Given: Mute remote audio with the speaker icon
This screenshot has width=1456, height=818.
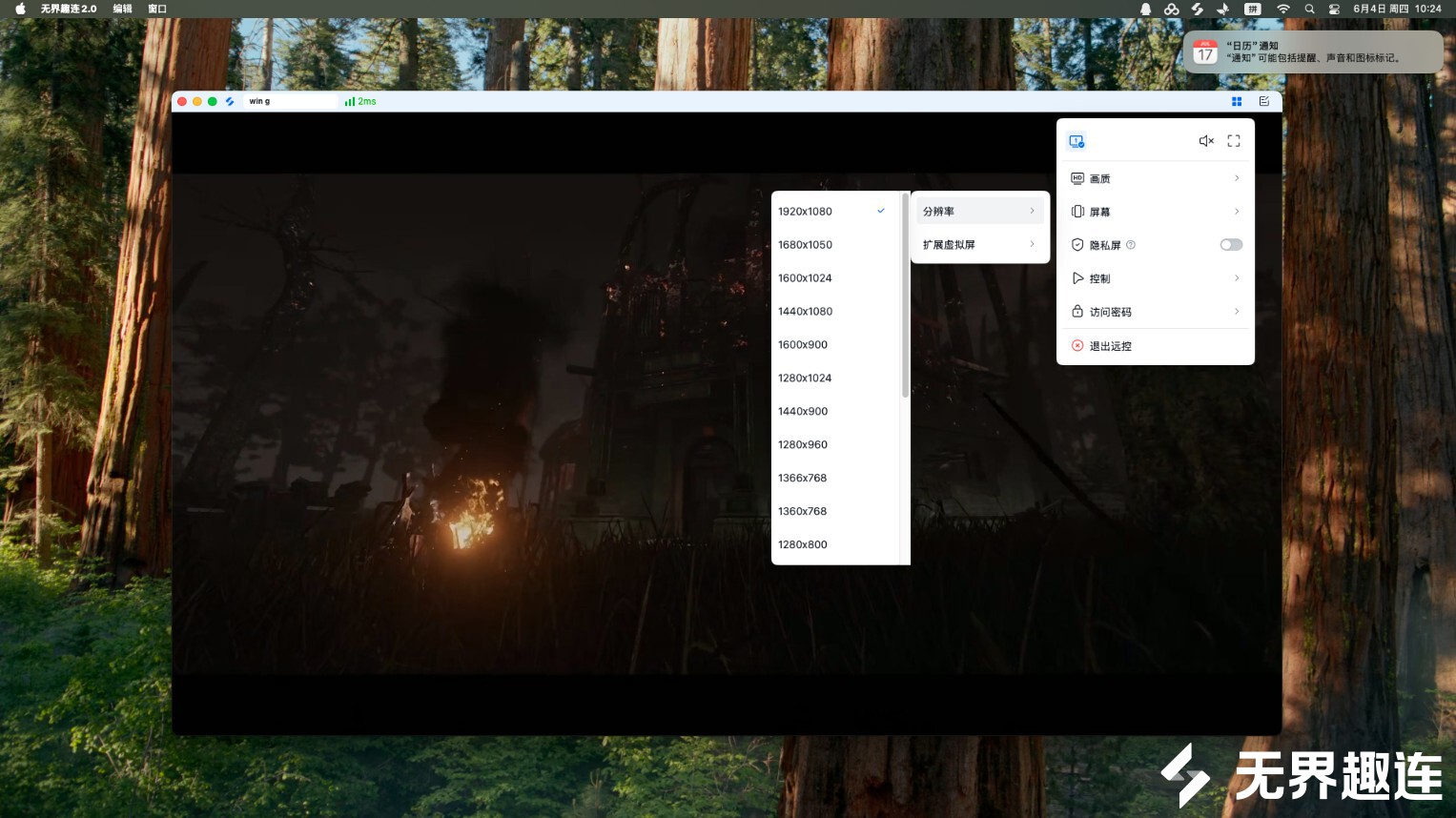Looking at the screenshot, I should tap(1206, 141).
